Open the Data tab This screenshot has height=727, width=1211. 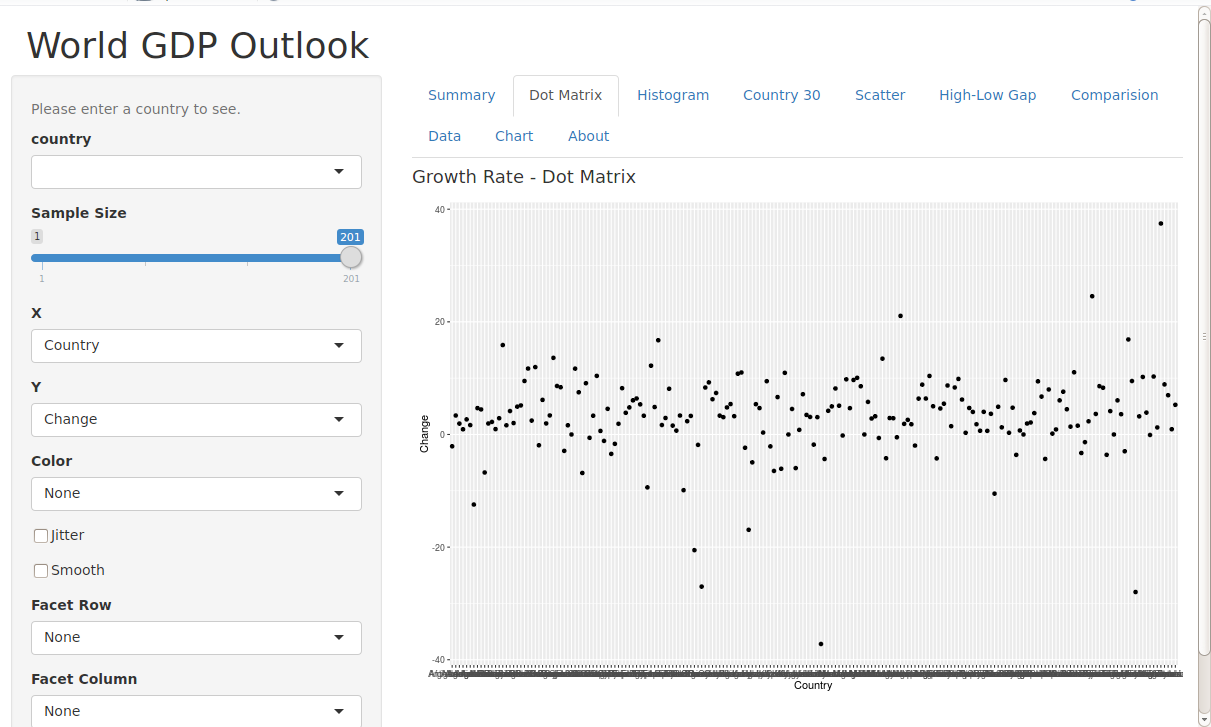point(444,137)
